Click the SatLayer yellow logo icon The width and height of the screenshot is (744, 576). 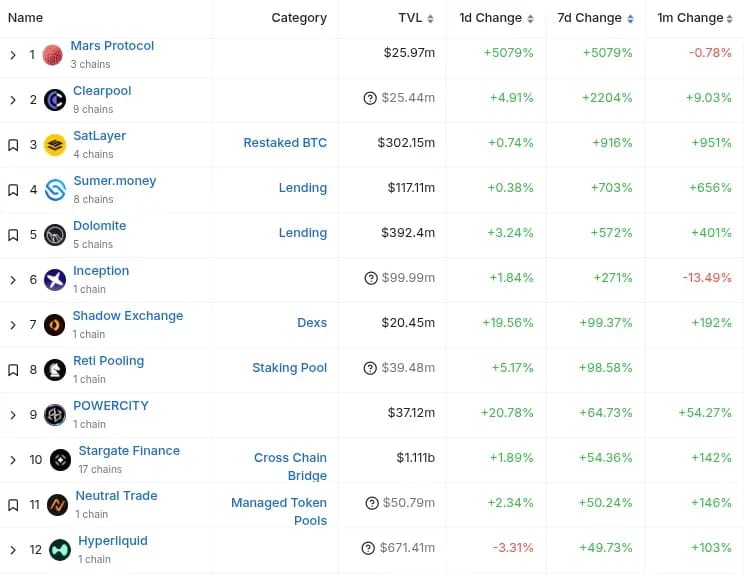55,145
